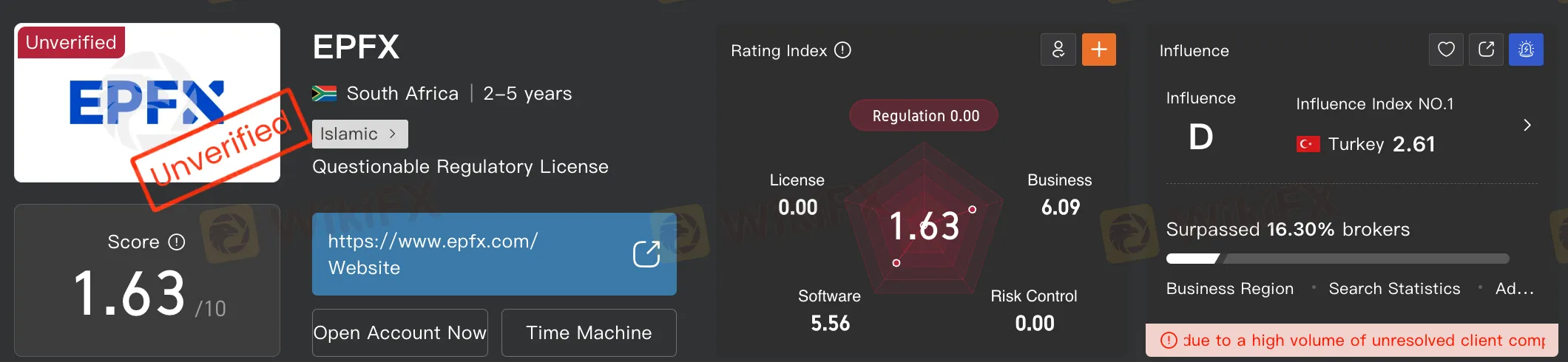Click the Score info icon
The height and width of the screenshot is (362, 1568).
[x=176, y=242]
